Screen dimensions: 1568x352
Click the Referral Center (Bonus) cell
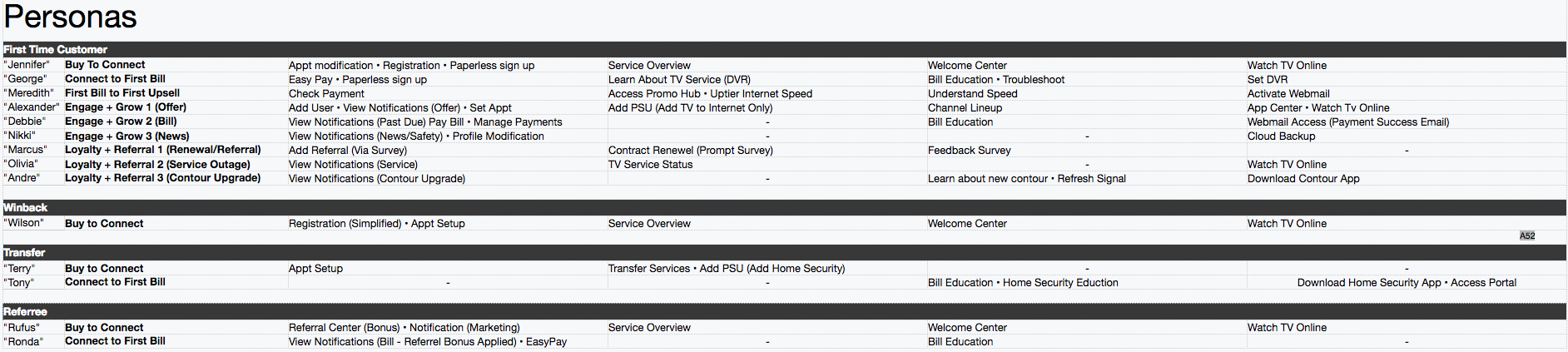[x=404, y=328]
